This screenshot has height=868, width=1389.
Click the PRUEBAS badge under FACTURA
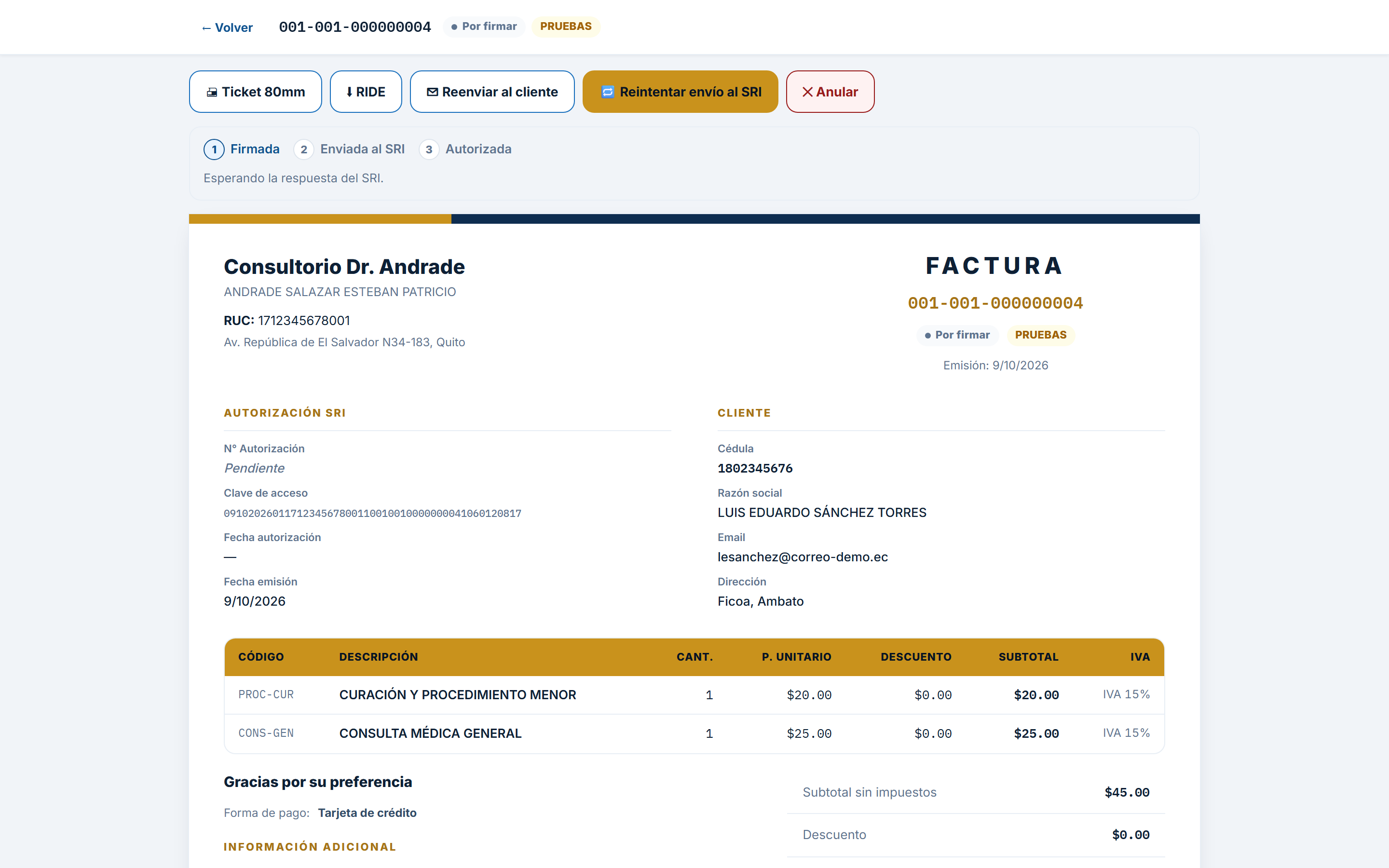pos(1041,335)
